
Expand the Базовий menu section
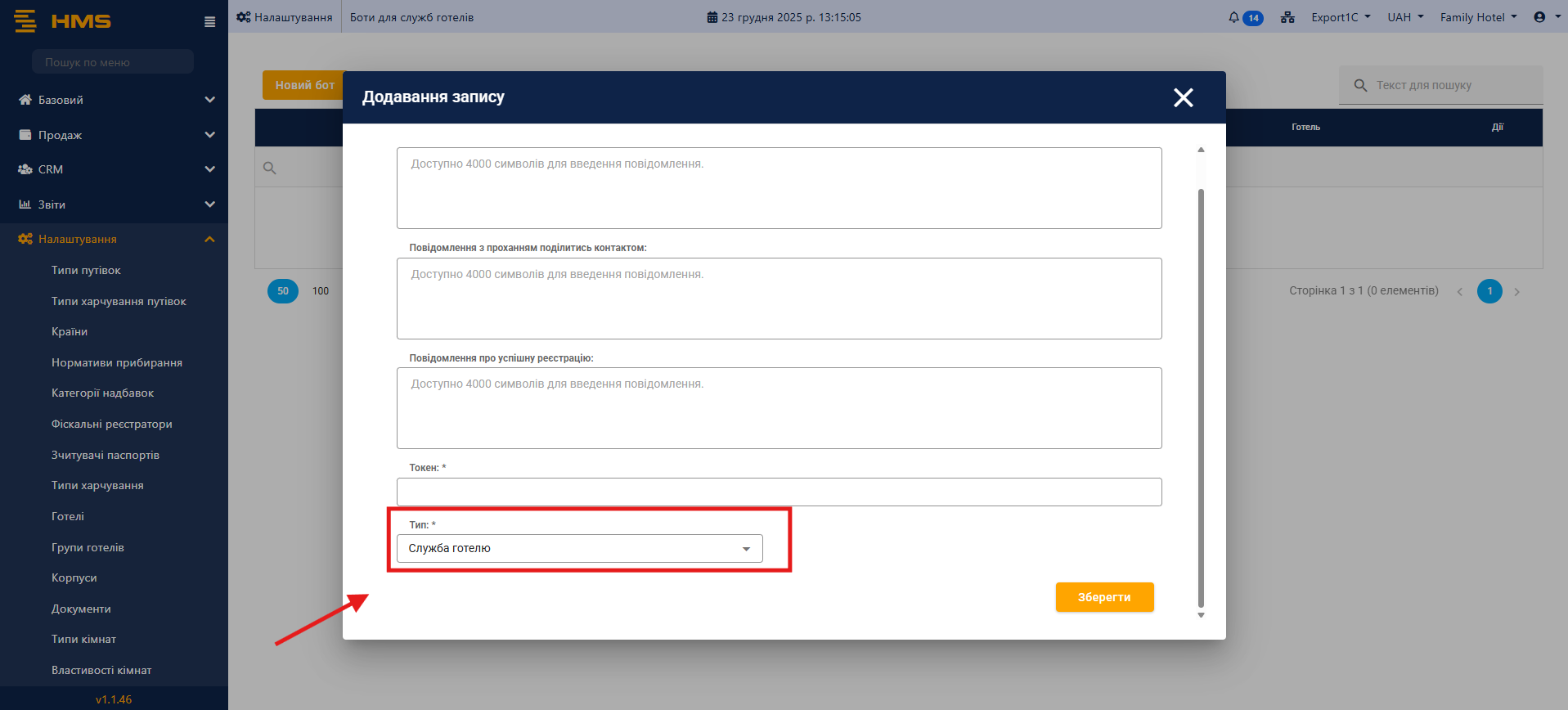(115, 100)
